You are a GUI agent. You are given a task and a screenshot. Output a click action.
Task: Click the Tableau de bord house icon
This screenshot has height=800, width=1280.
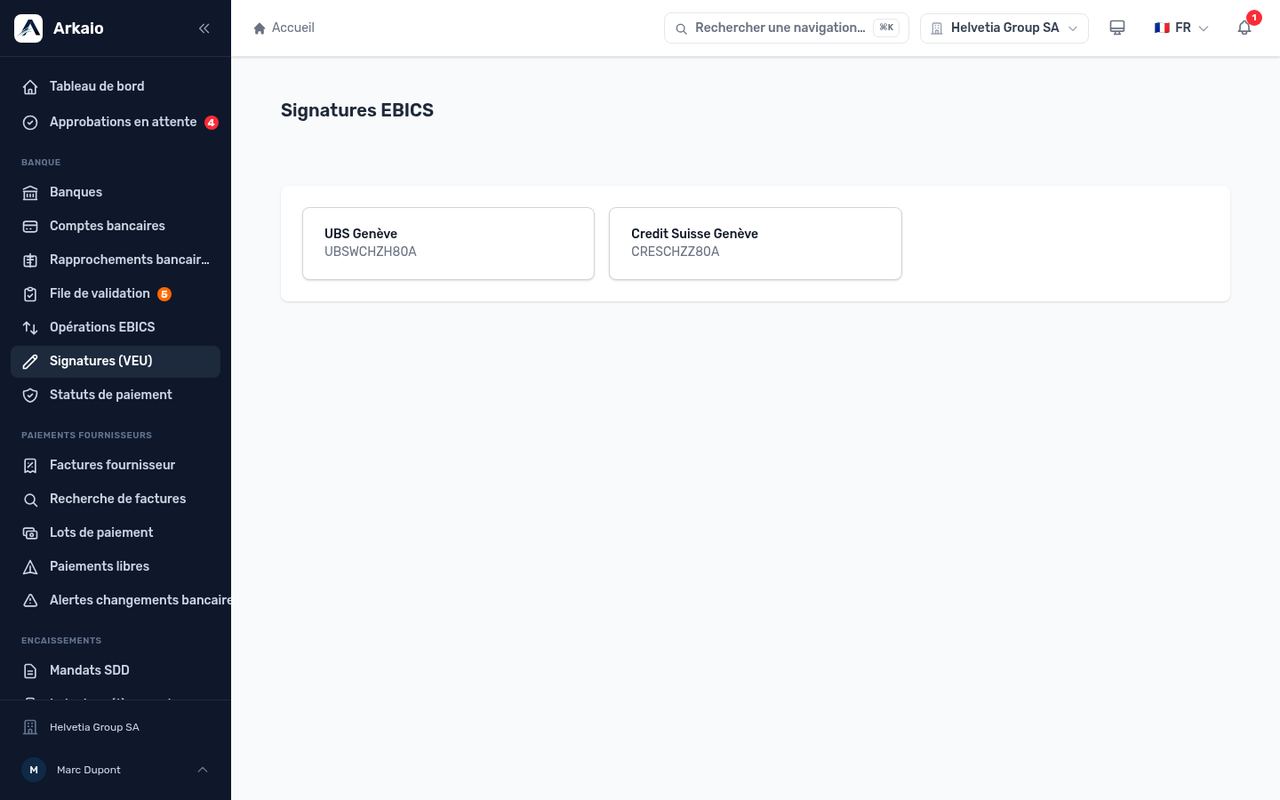click(30, 87)
